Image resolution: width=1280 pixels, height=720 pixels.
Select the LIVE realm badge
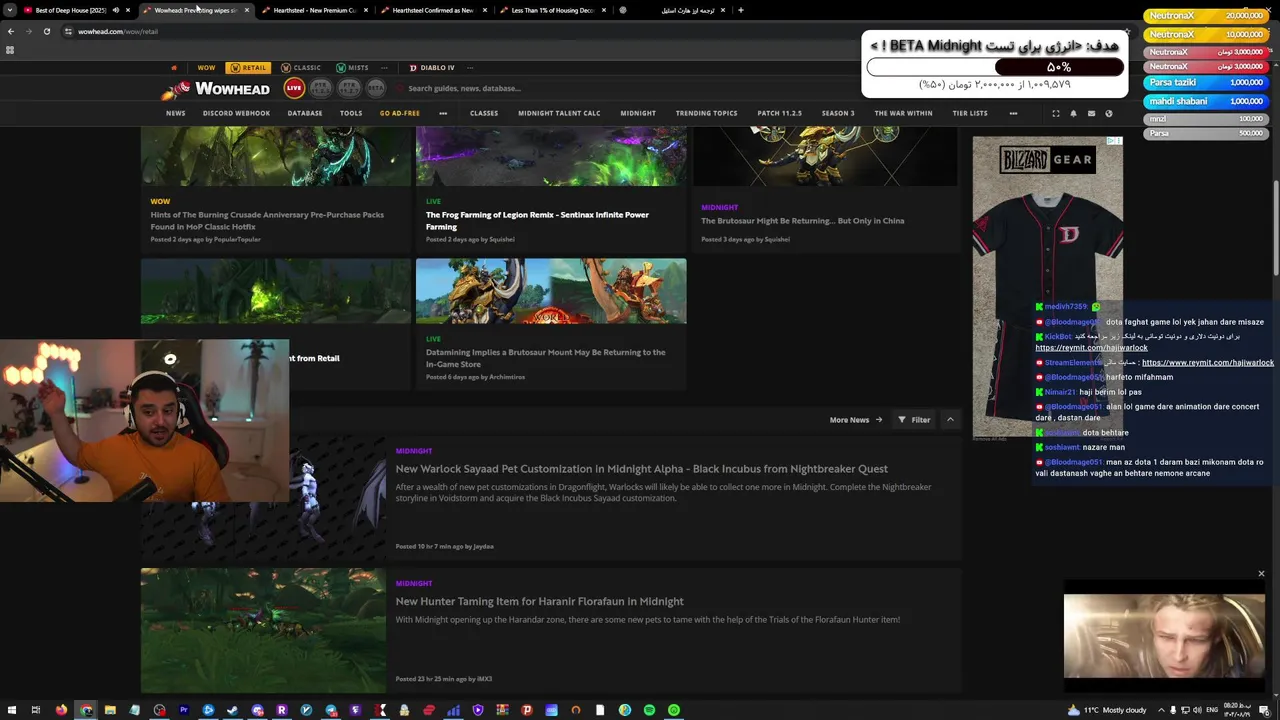294,88
